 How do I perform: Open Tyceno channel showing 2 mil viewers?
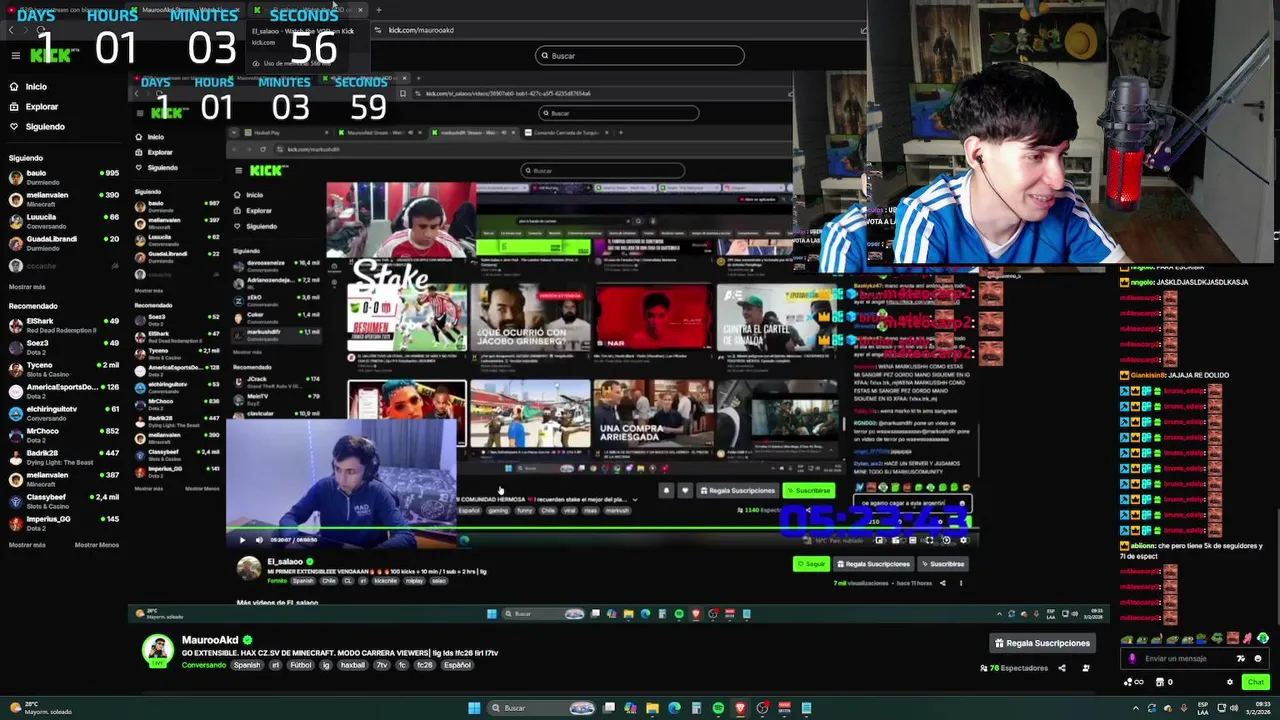63,369
